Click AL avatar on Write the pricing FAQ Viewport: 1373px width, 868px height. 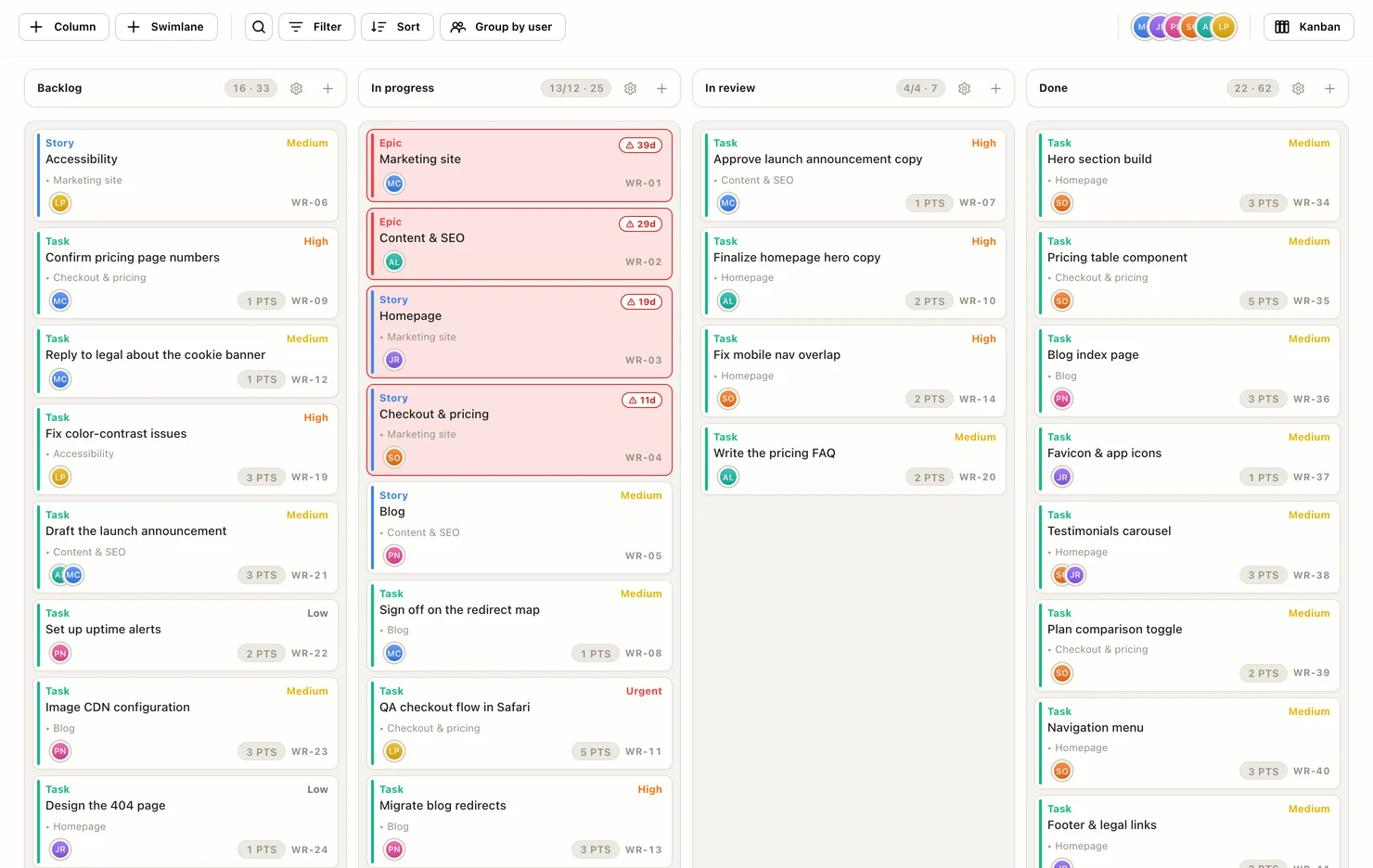(x=728, y=477)
